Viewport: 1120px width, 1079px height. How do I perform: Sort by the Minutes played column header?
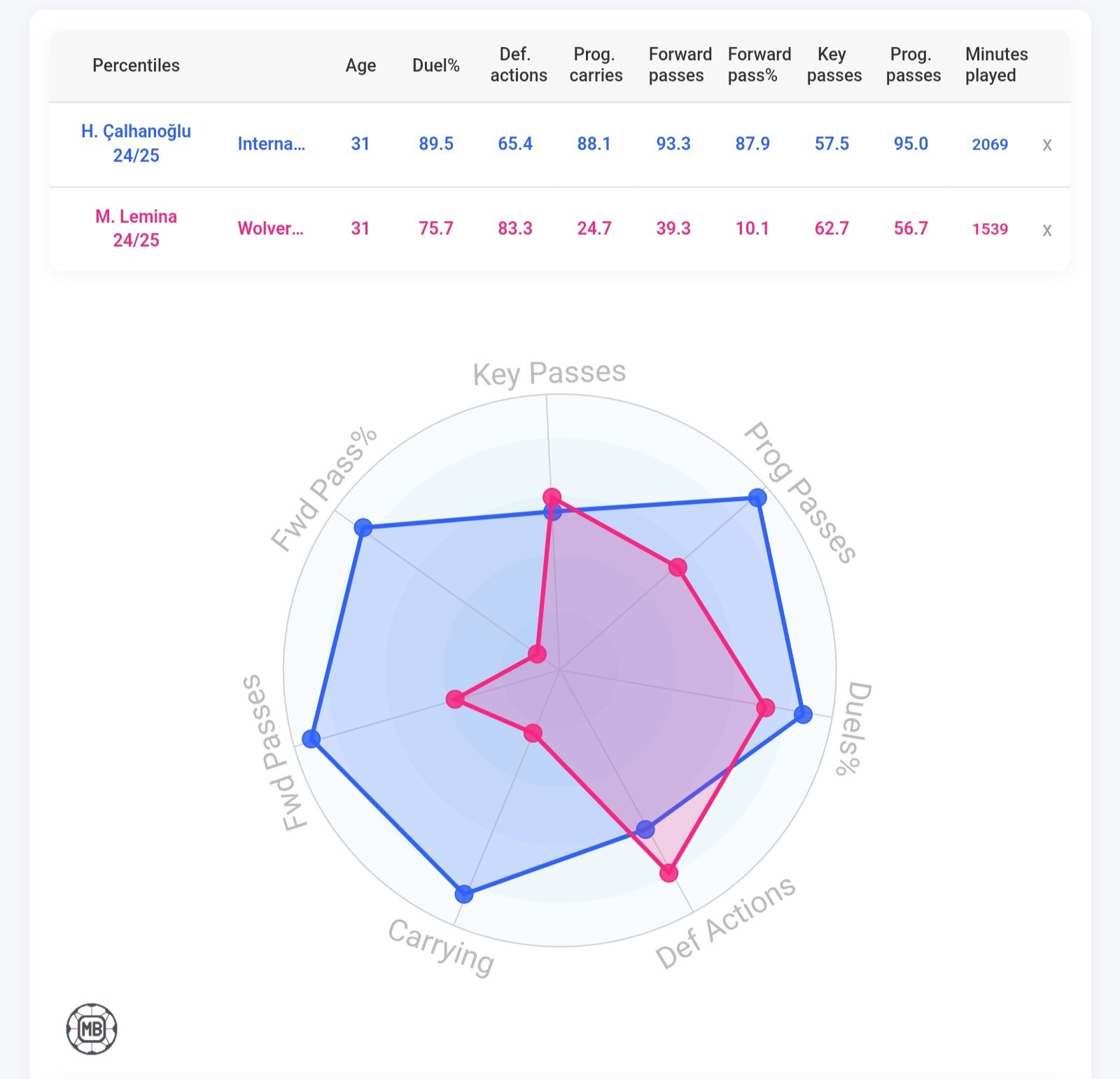(x=996, y=64)
